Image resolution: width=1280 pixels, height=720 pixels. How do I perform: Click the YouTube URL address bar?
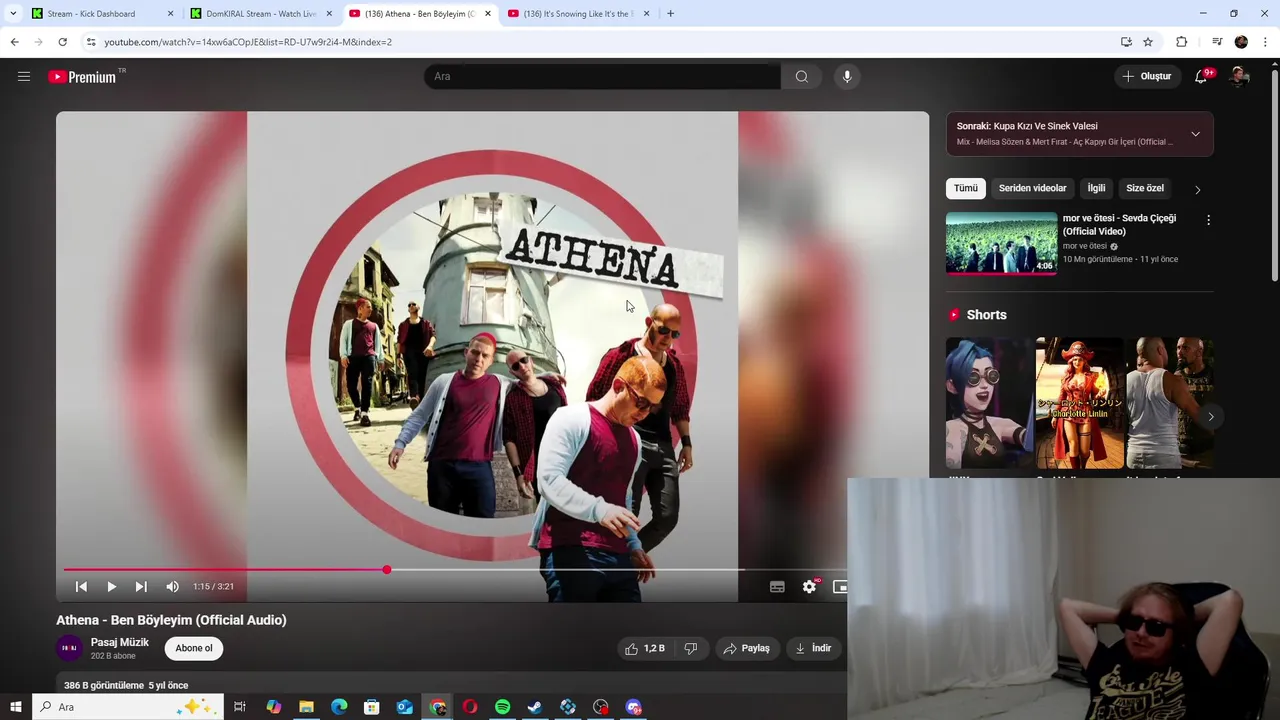pos(600,42)
